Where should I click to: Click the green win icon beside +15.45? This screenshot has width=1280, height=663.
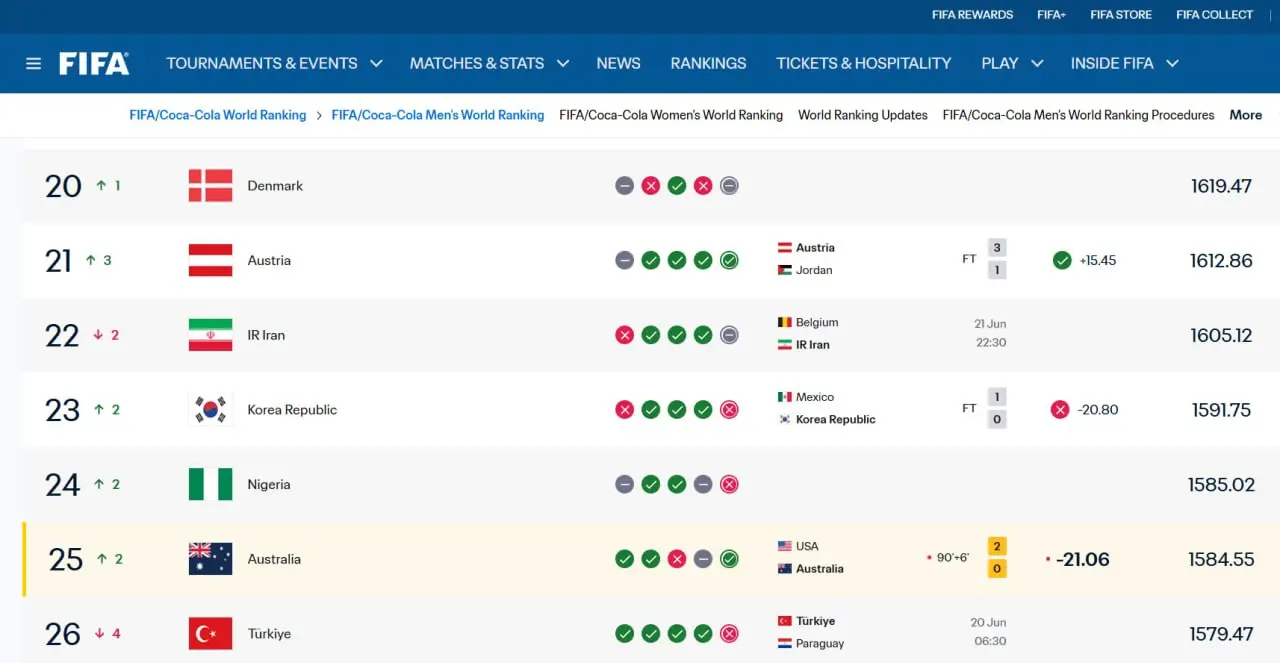pos(1062,260)
